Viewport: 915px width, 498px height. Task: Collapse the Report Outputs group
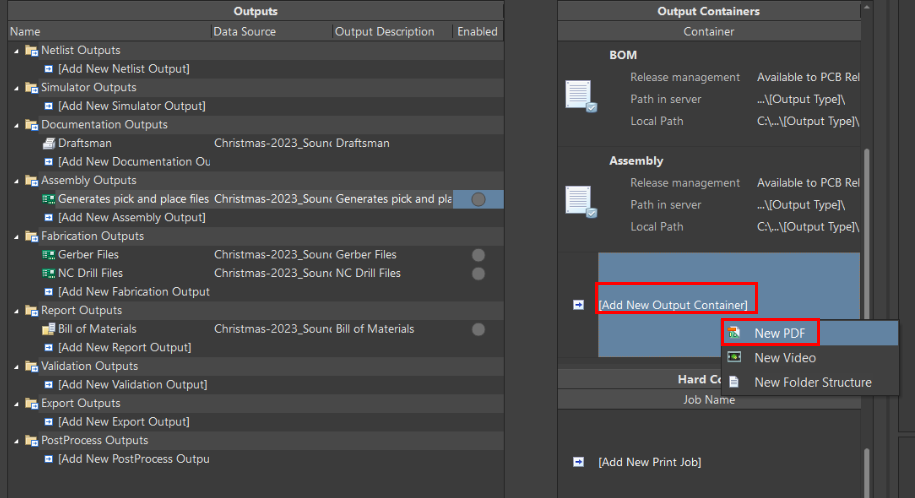(16, 311)
